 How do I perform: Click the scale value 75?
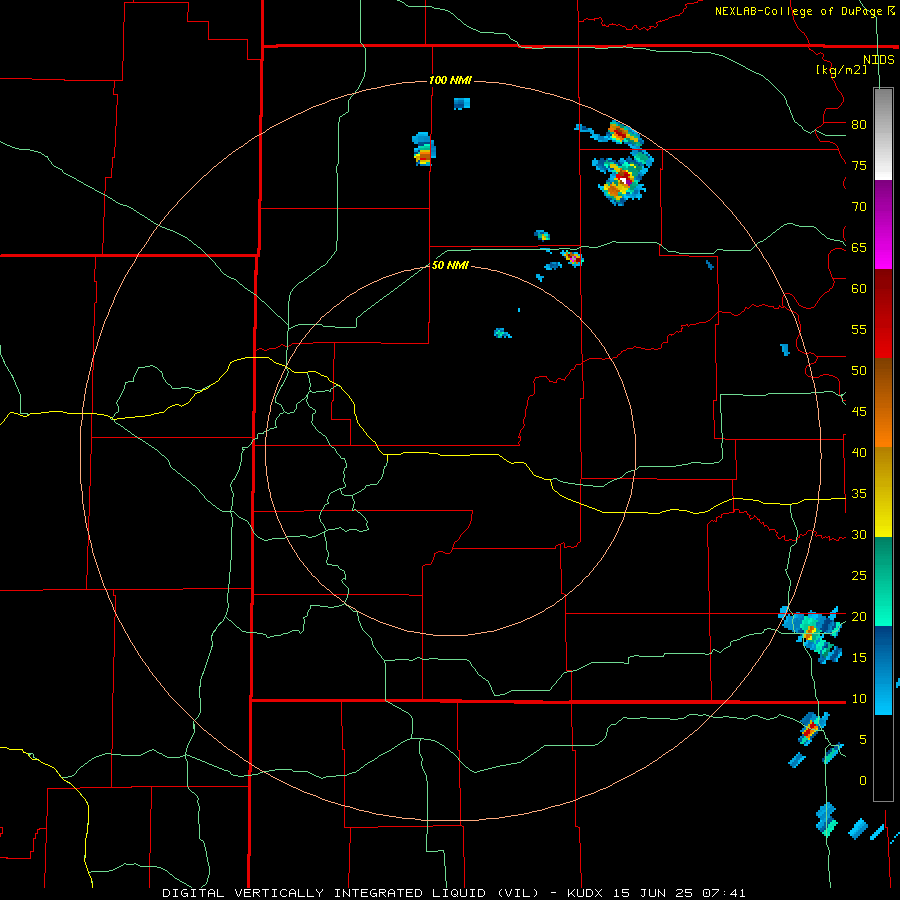[x=859, y=166]
